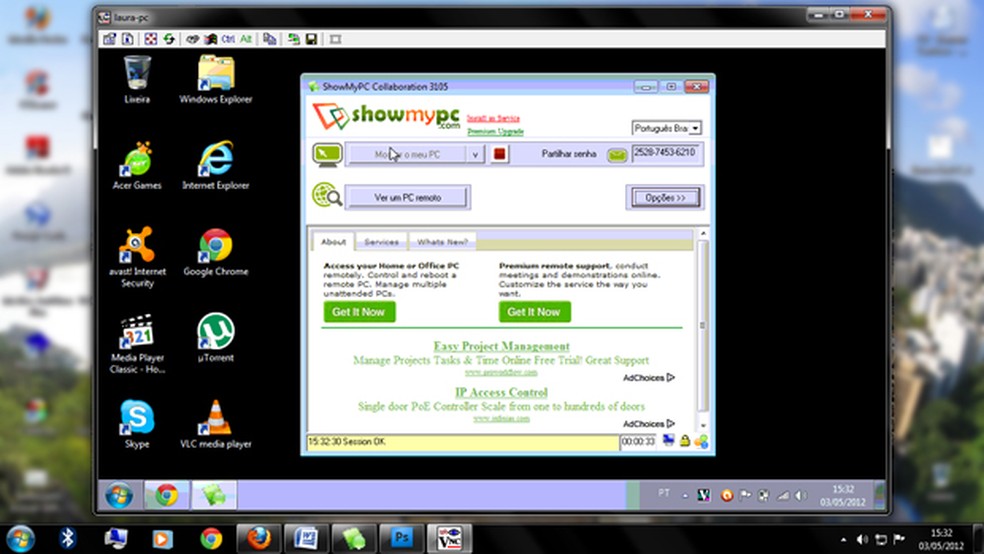
Task: Select VLC media player shortcut
Action: pos(216,423)
